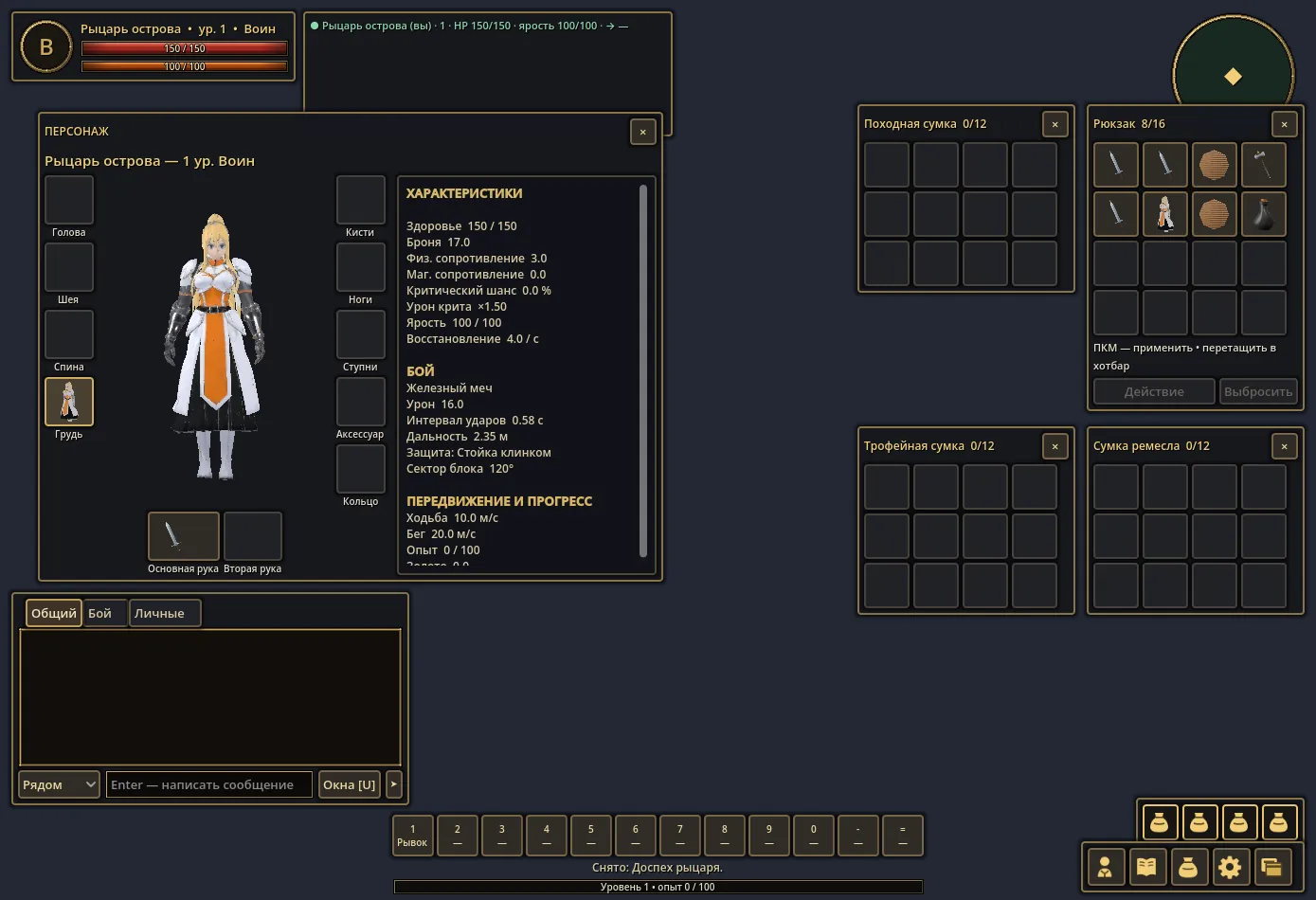Open the character window icon in the bottom toolbar

click(x=1105, y=866)
